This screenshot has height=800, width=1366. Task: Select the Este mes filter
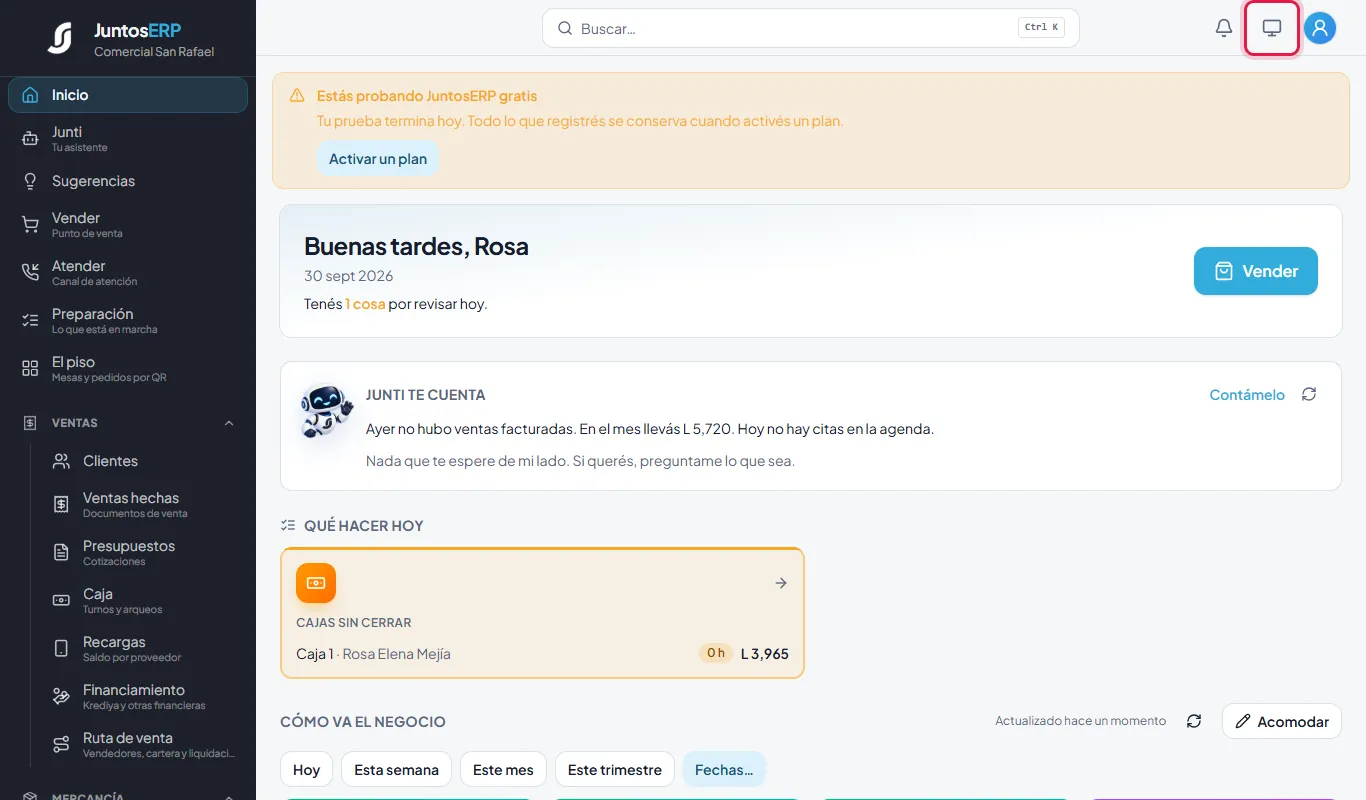click(503, 769)
